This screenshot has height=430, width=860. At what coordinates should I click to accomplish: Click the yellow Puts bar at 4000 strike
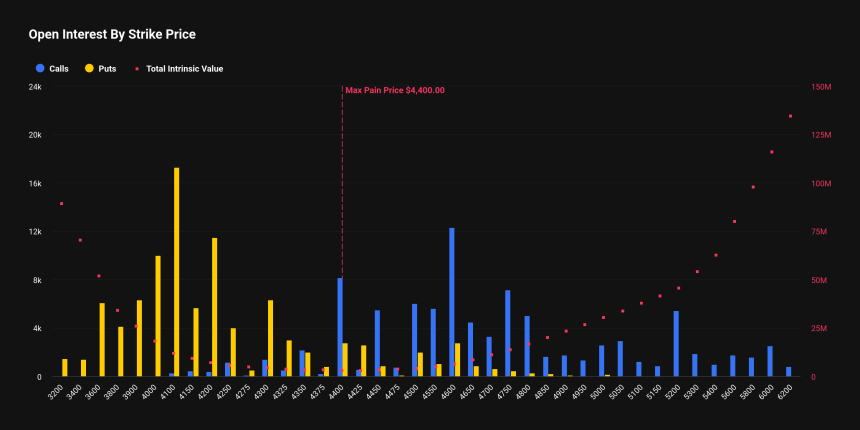click(x=158, y=316)
